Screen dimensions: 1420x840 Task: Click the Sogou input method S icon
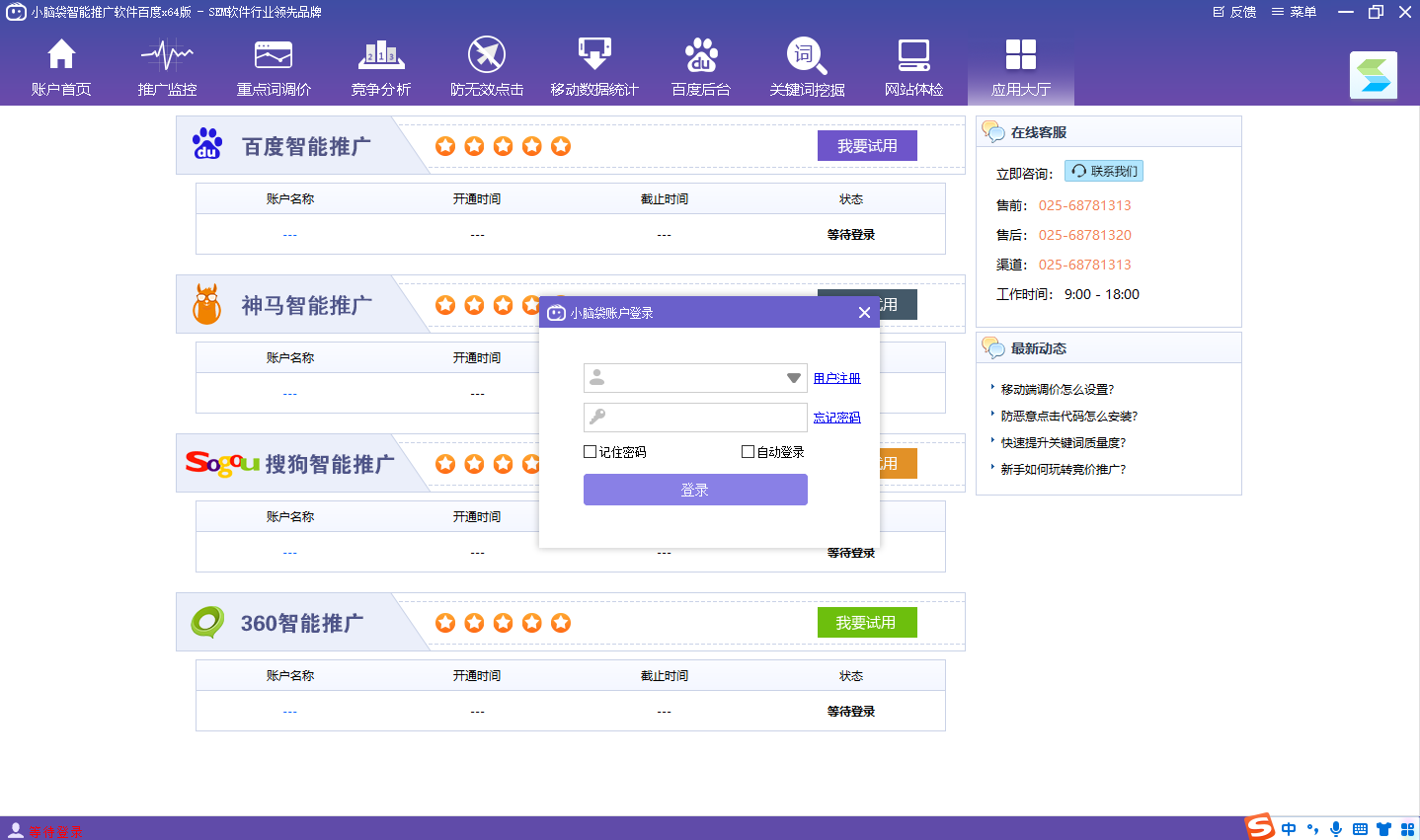click(1259, 827)
